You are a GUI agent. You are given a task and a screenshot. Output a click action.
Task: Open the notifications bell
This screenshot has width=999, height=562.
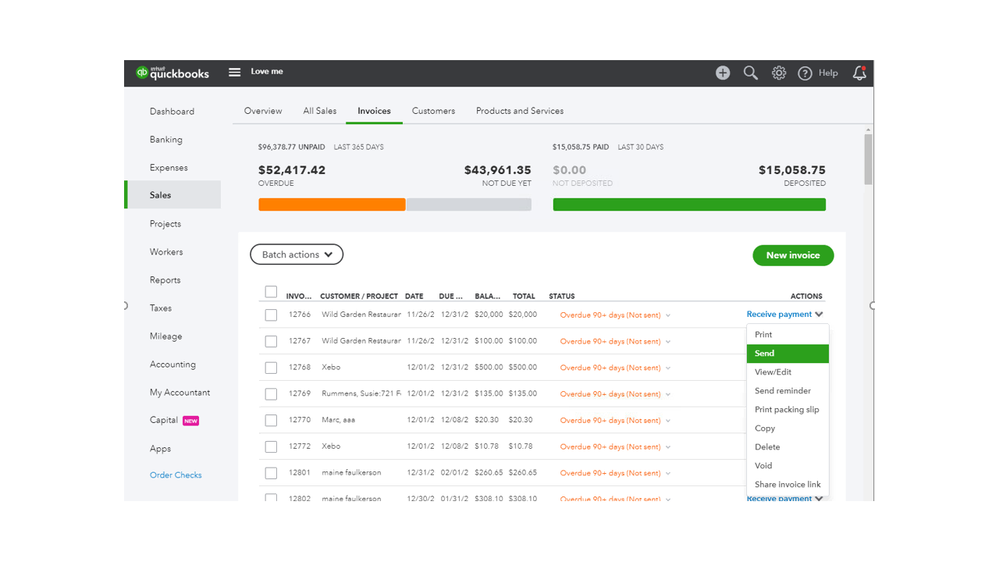(859, 73)
